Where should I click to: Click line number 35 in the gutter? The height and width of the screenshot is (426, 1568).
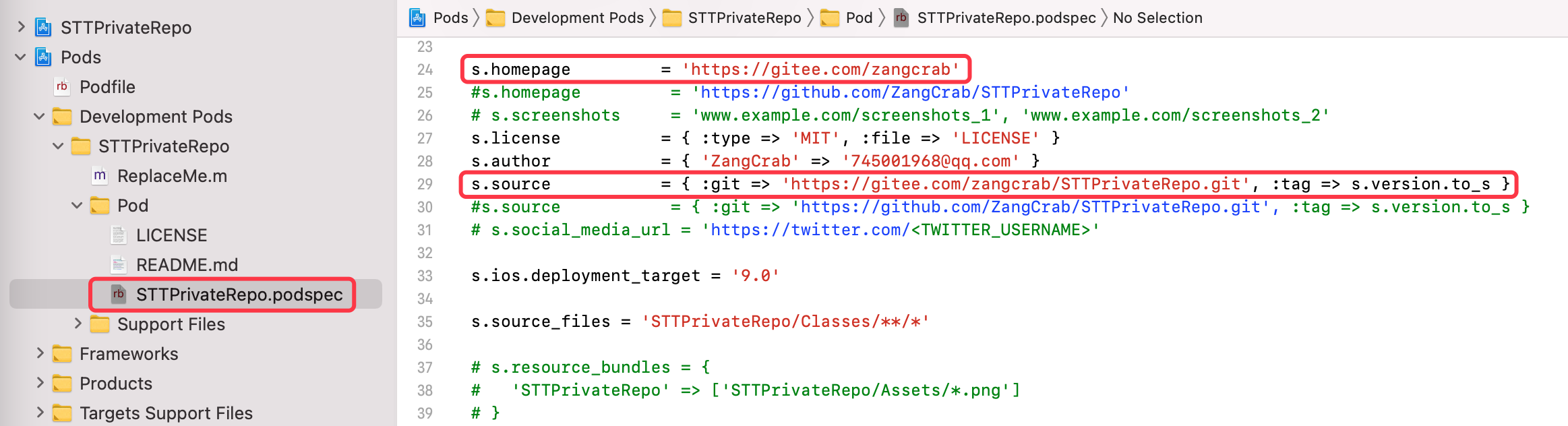(x=425, y=322)
